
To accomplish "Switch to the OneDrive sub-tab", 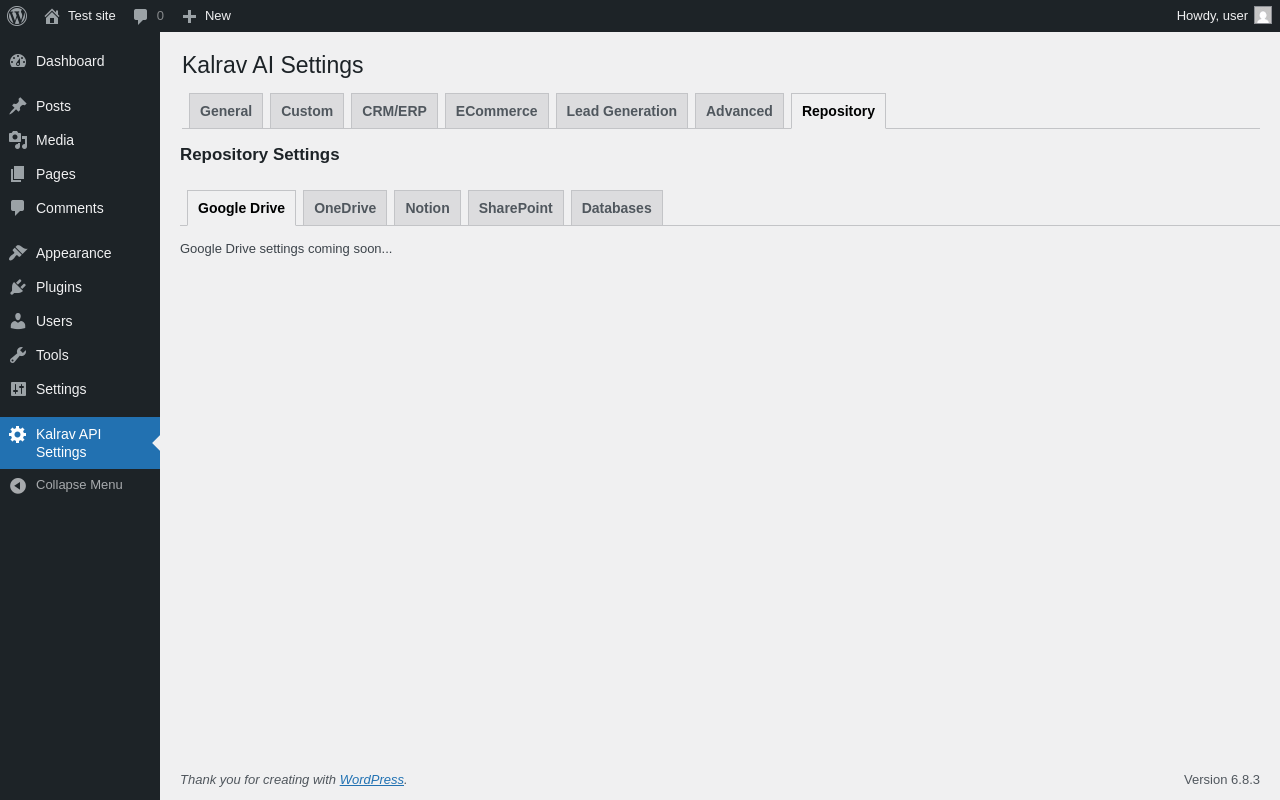I will tap(345, 208).
